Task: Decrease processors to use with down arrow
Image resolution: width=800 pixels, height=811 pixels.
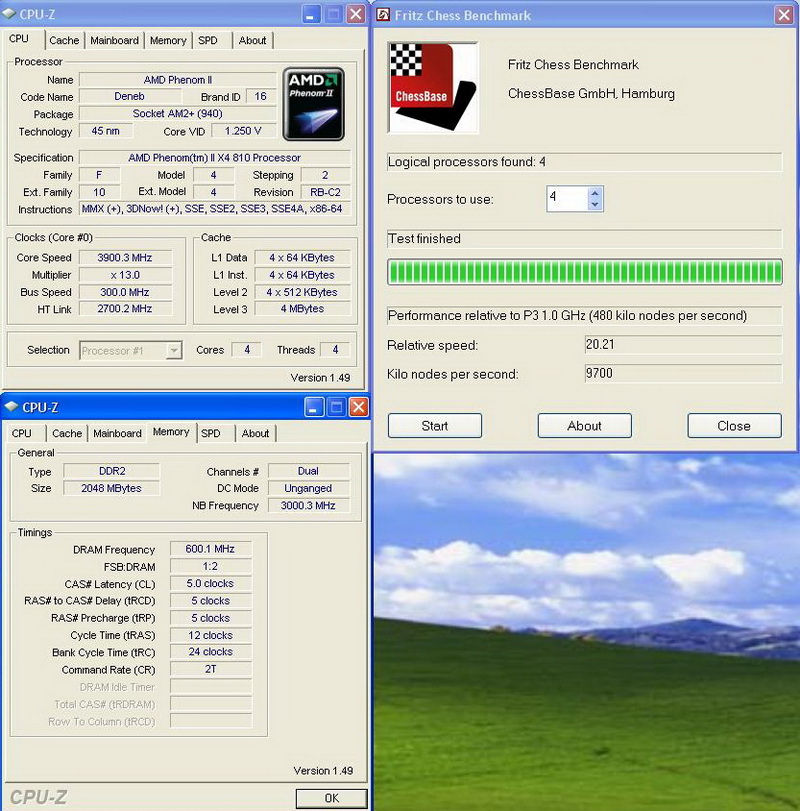Action: pos(595,204)
